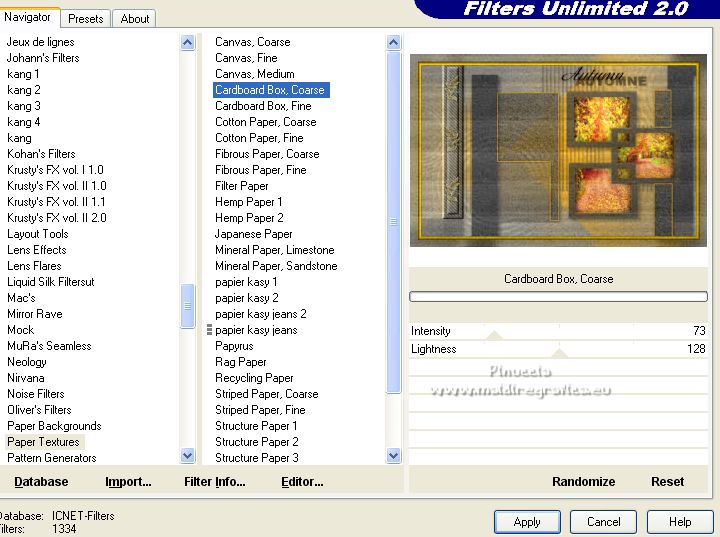Select Oliver's Filters category
This screenshot has height=537, width=720.
click(39, 410)
